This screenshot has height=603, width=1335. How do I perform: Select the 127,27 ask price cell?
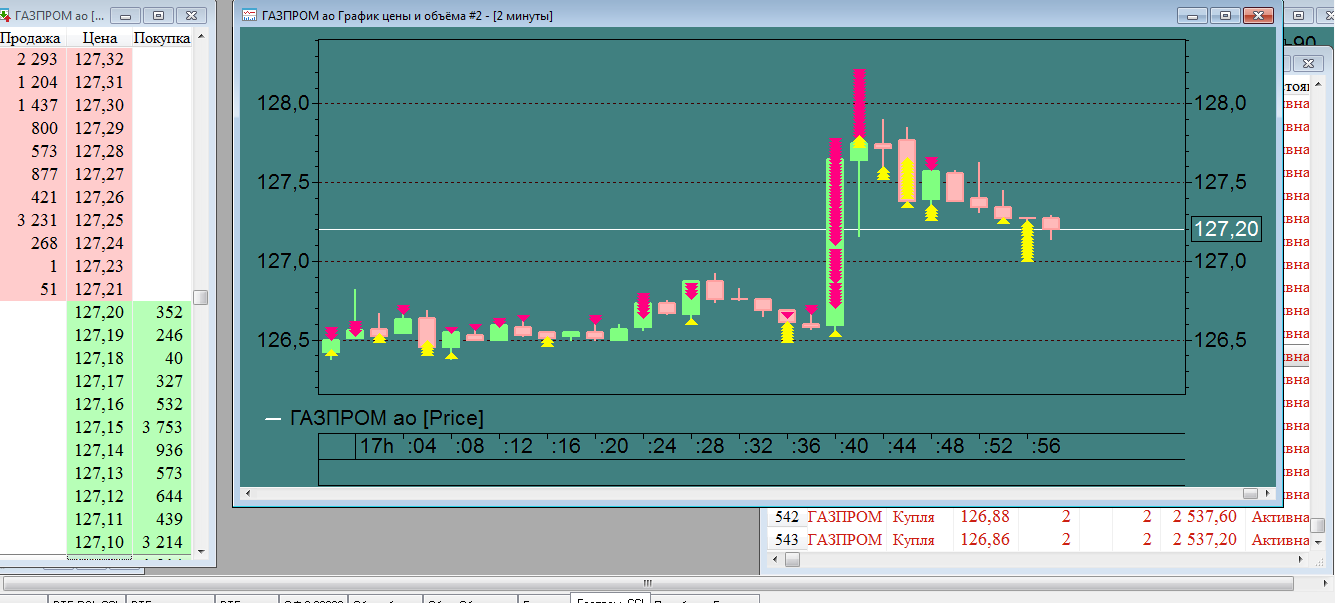click(99, 174)
